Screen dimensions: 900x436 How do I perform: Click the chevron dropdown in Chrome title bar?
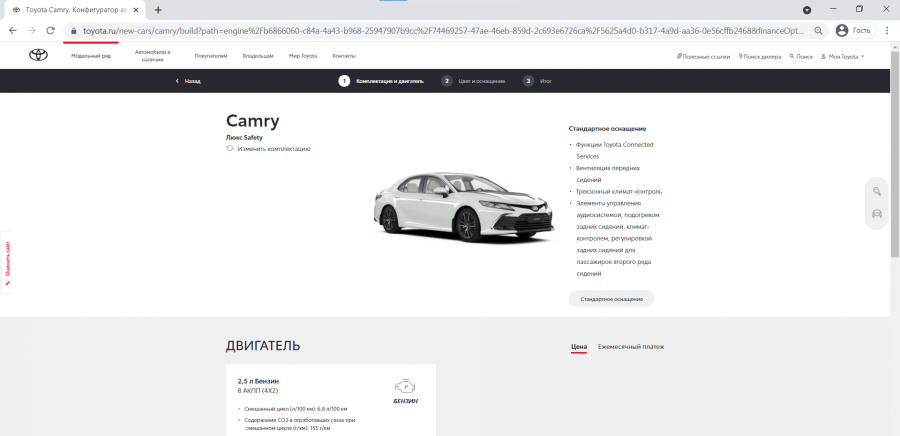pyautogui.click(x=807, y=10)
